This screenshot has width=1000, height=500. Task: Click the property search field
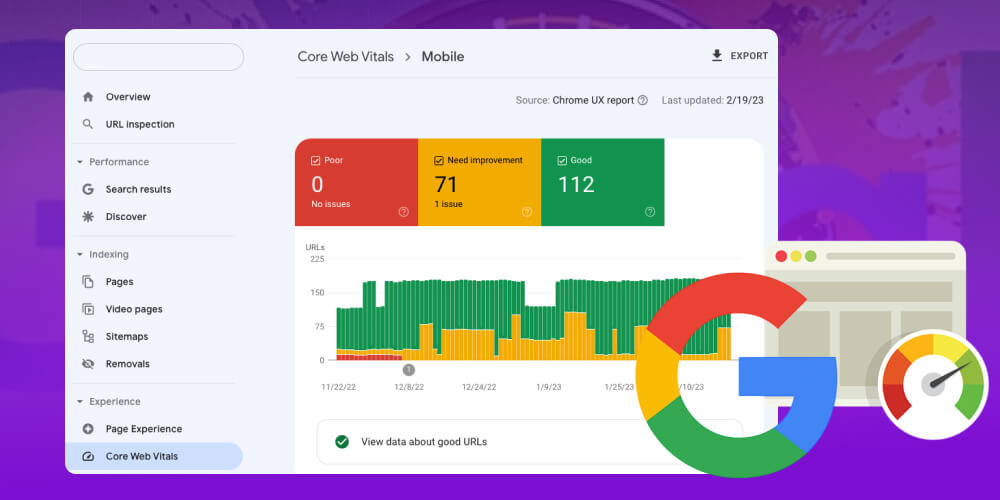pyautogui.click(x=158, y=57)
